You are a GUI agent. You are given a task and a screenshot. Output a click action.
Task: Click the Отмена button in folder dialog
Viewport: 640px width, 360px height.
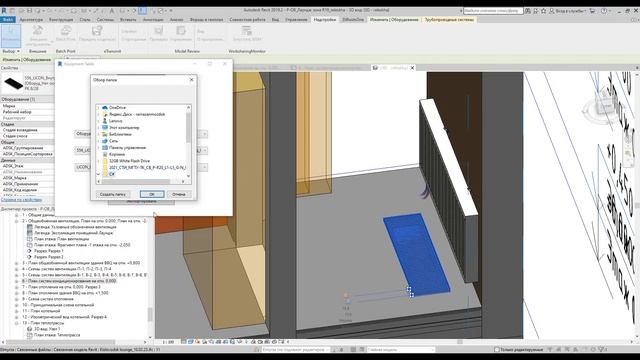point(179,194)
